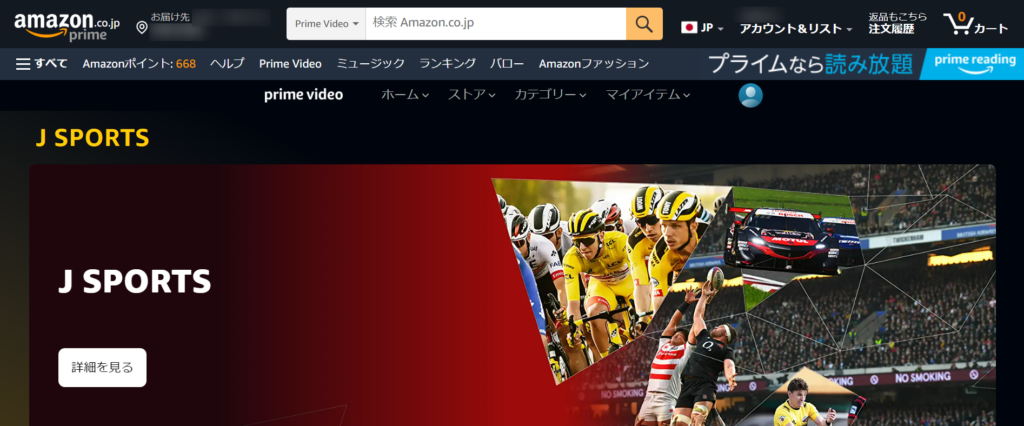Expand the カテゴリー menu
The height and width of the screenshot is (426, 1024).
(x=550, y=95)
